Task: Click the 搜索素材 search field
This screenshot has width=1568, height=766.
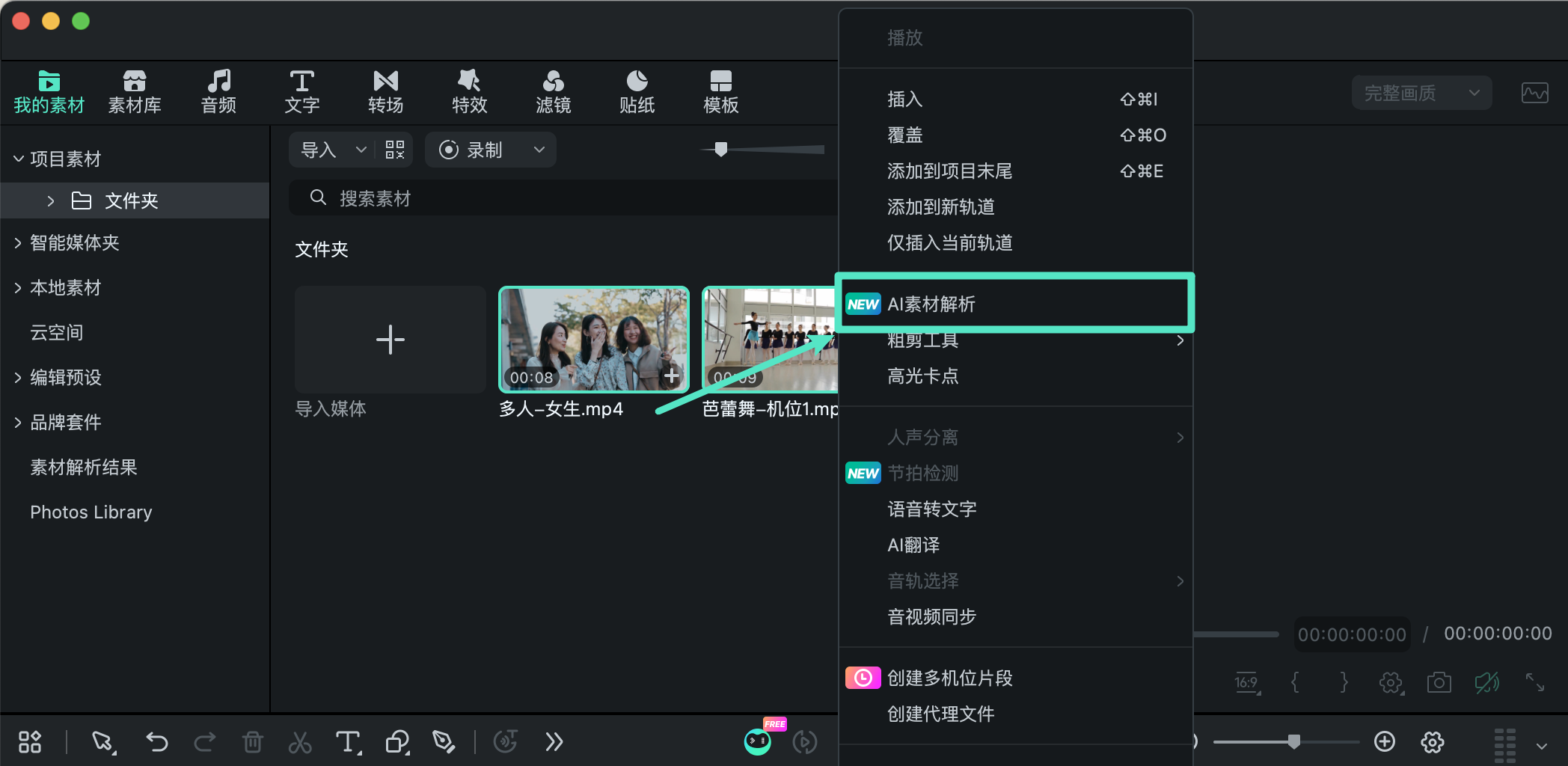Action: tap(564, 198)
